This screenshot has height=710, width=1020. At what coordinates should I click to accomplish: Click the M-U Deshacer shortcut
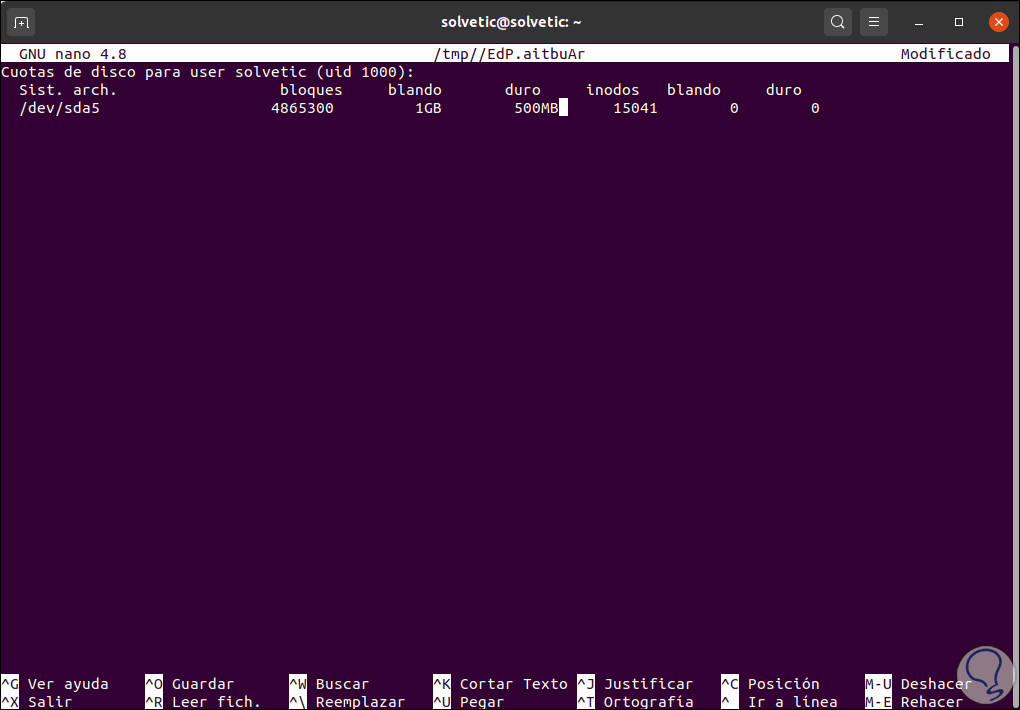pyautogui.click(x=919, y=684)
